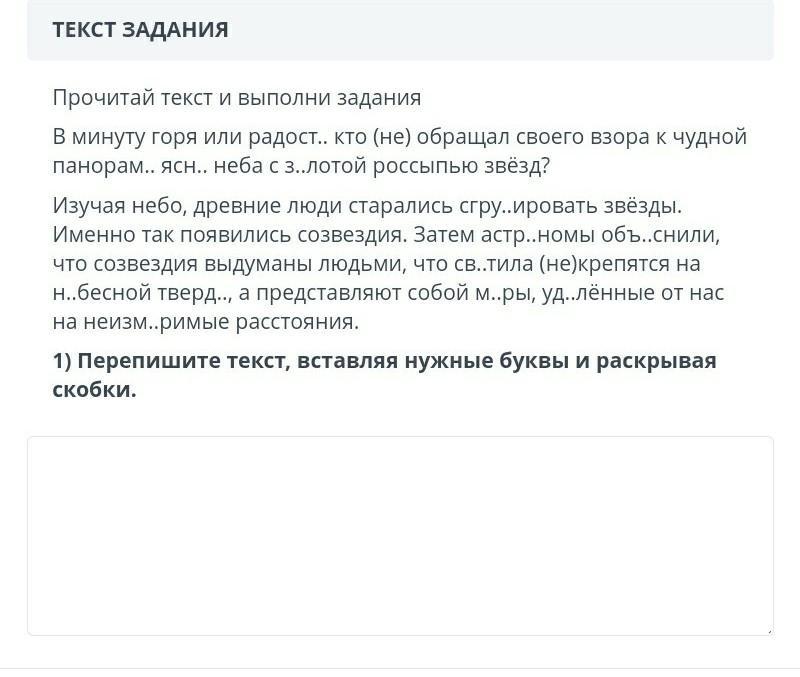Click inside the empty answer text area
Screen dimensions: 800x677
[x=400, y=535]
